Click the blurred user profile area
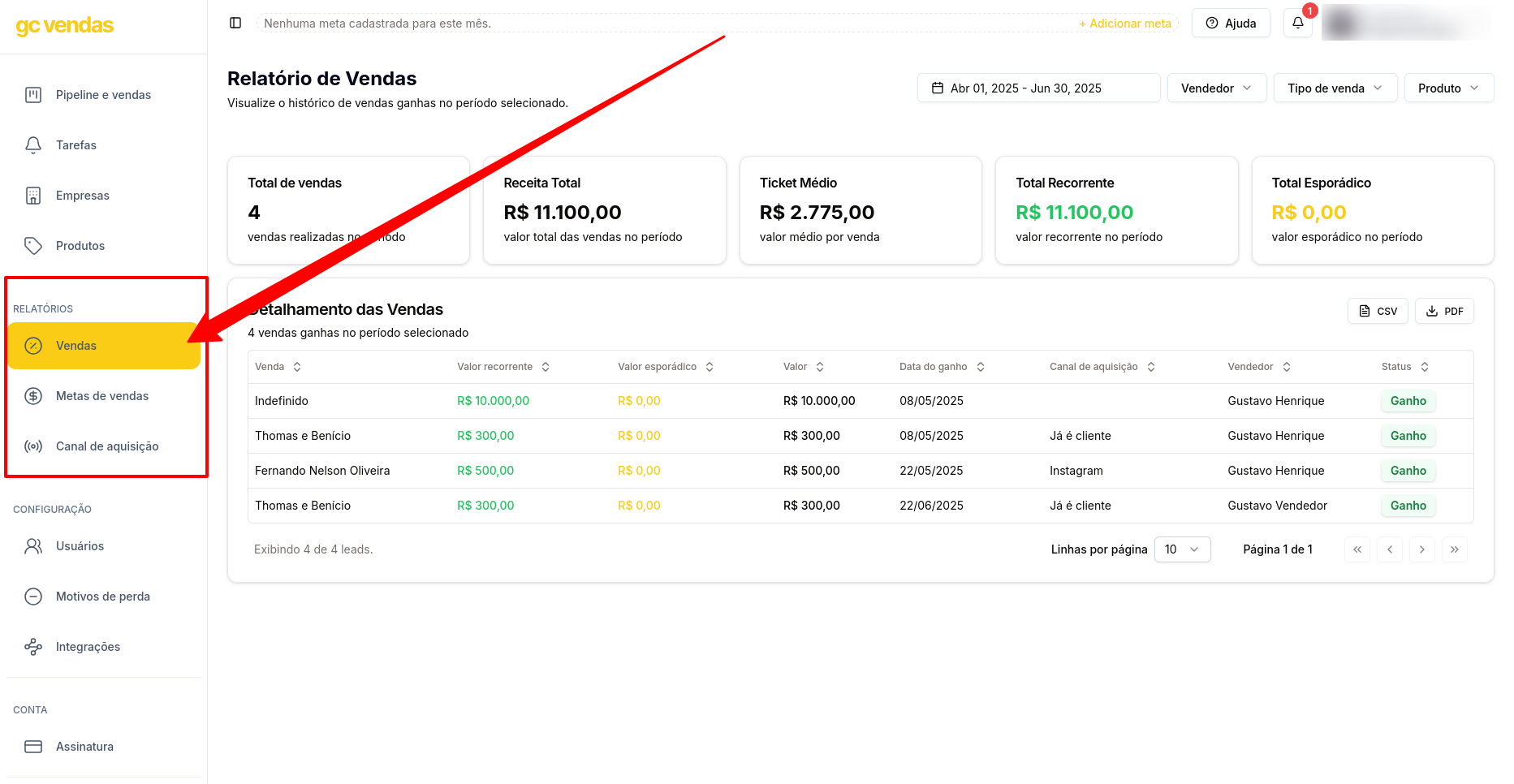The height and width of the screenshot is (784, 1514). coord(1406,23)
